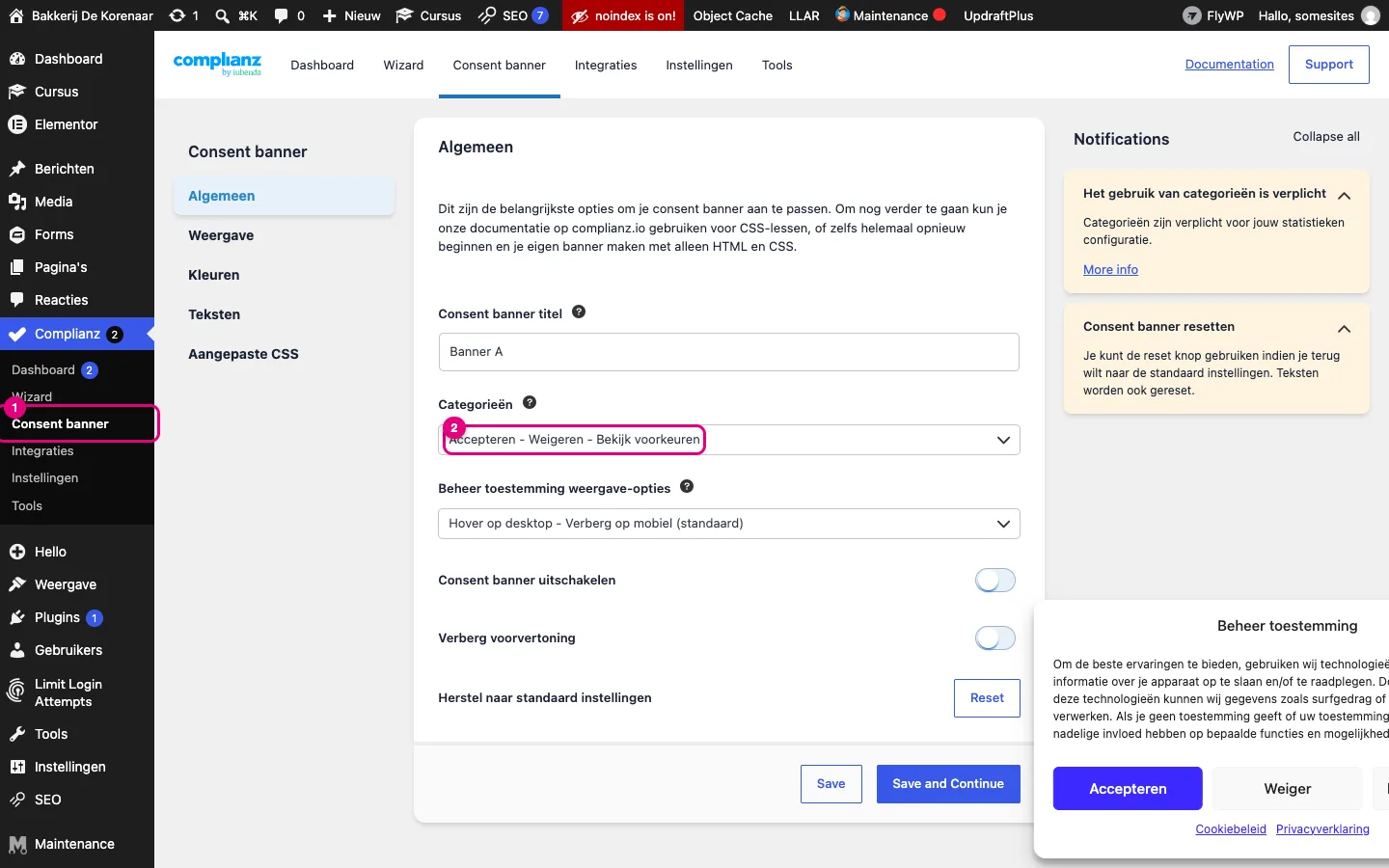Image resolution: width=1389 pixels, height=868 pixels.
Task: Click the Cookiebeleid link in preview
Action: 1231,829
